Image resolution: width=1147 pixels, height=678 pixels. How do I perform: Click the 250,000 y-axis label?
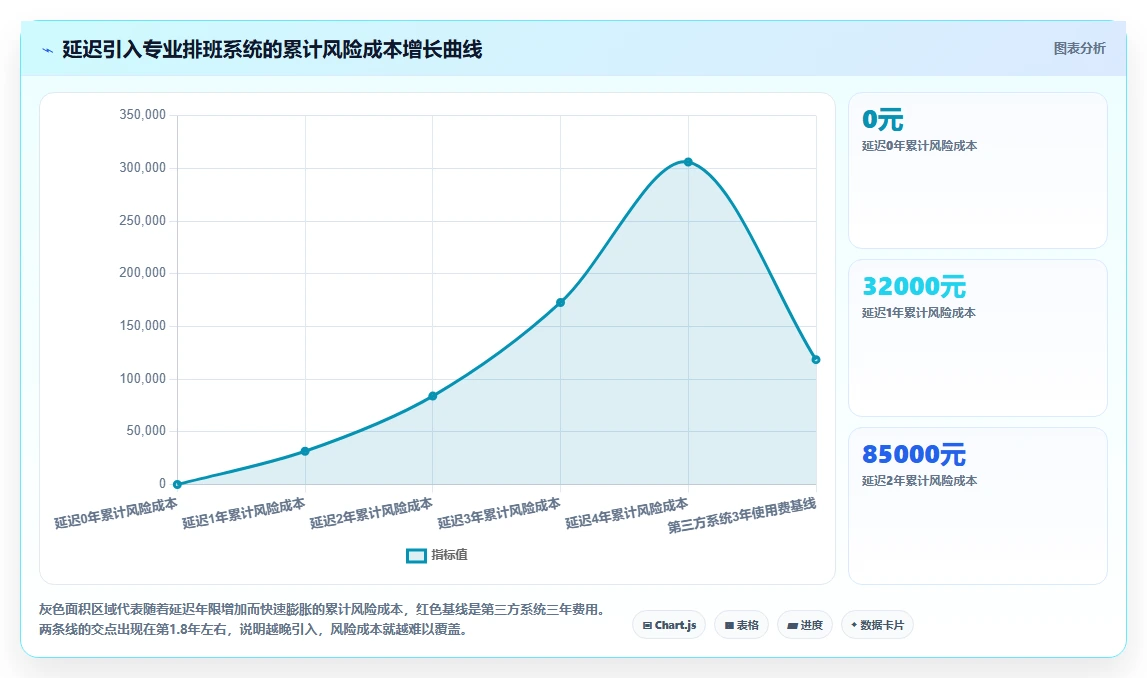coord(143,220)
